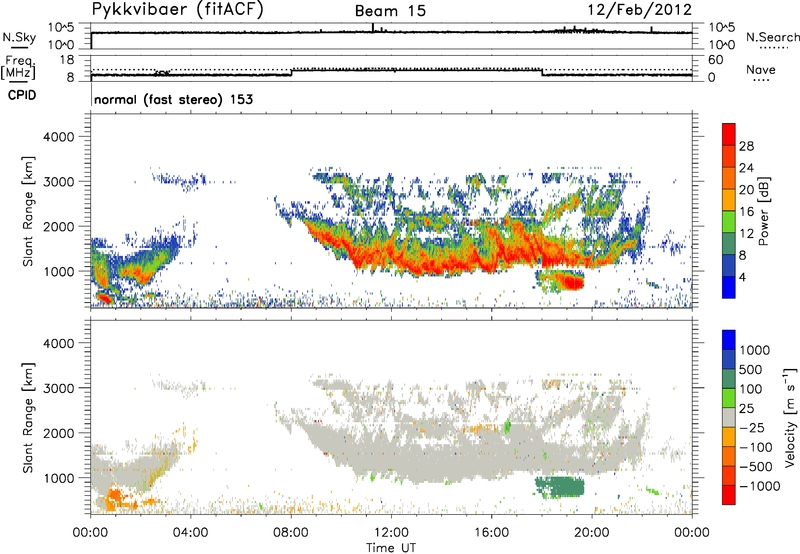Screen dimensions: 800x554
Task: Click the '3000' range tick in velocity panel
Action: pyautogui.click(x=59, y=388)
